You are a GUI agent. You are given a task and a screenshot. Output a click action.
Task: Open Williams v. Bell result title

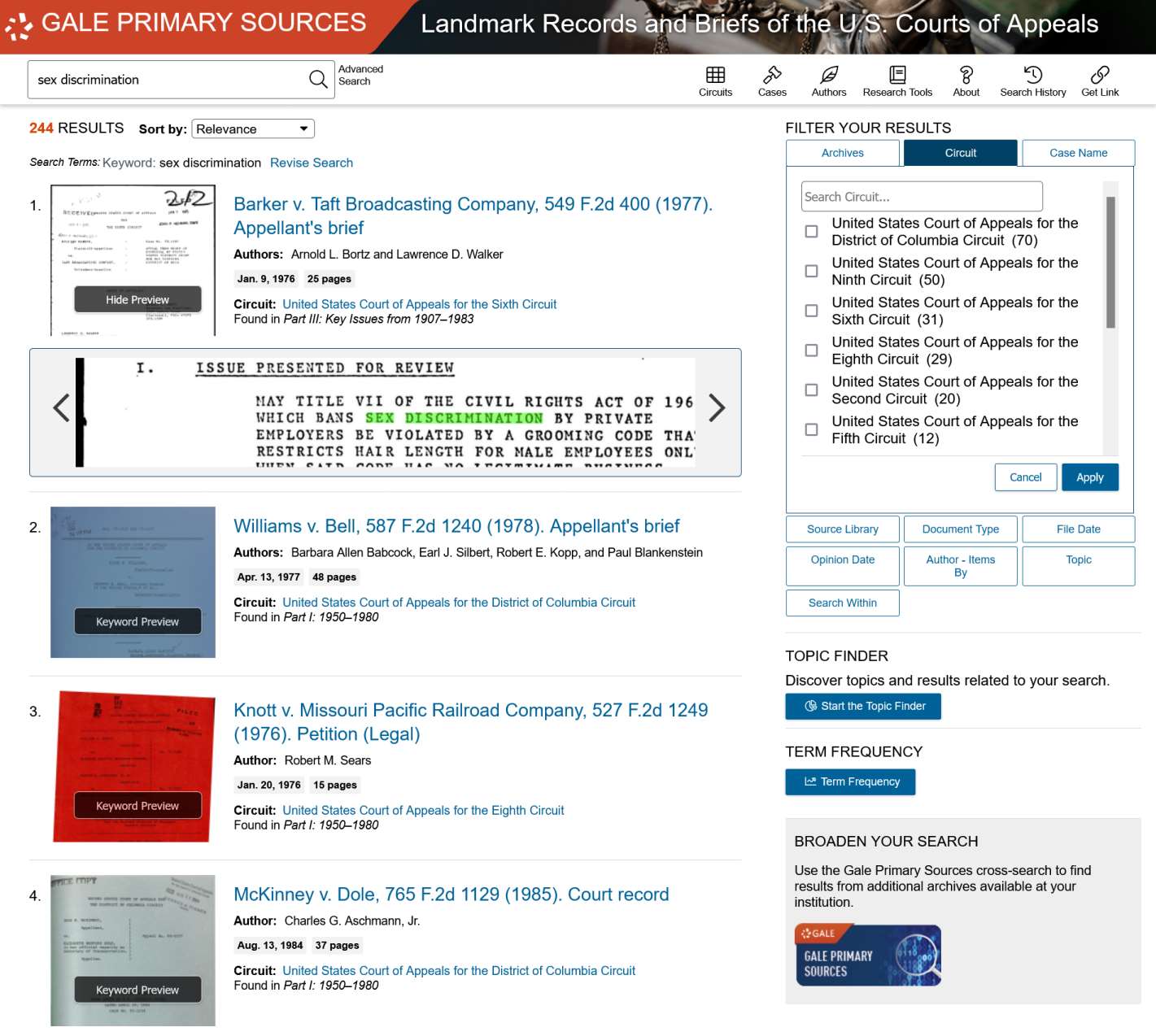(x=456, y=526)
